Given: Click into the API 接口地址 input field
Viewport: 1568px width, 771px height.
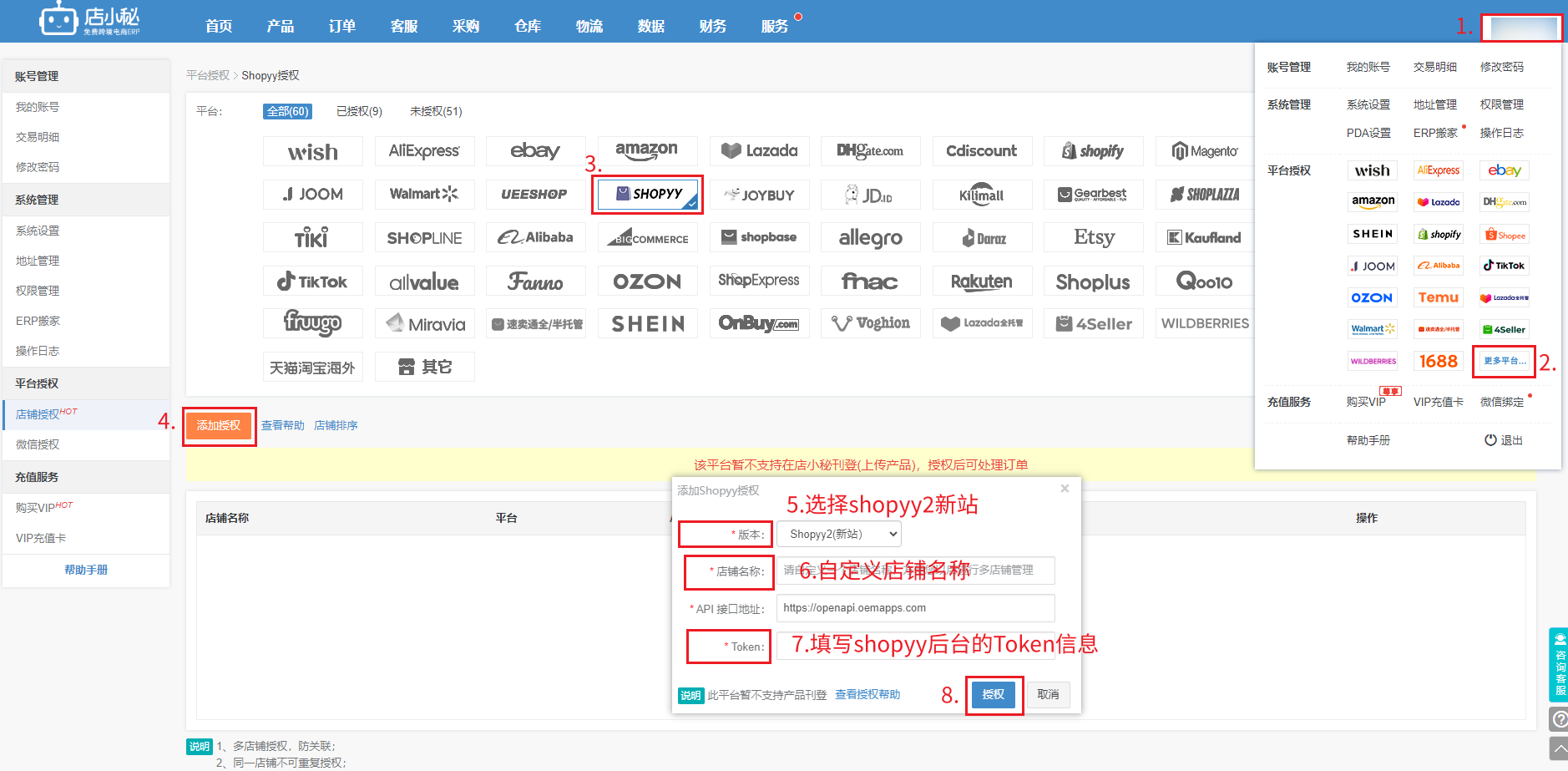Looking at the screenshot, I should click(x=916, y=608).
